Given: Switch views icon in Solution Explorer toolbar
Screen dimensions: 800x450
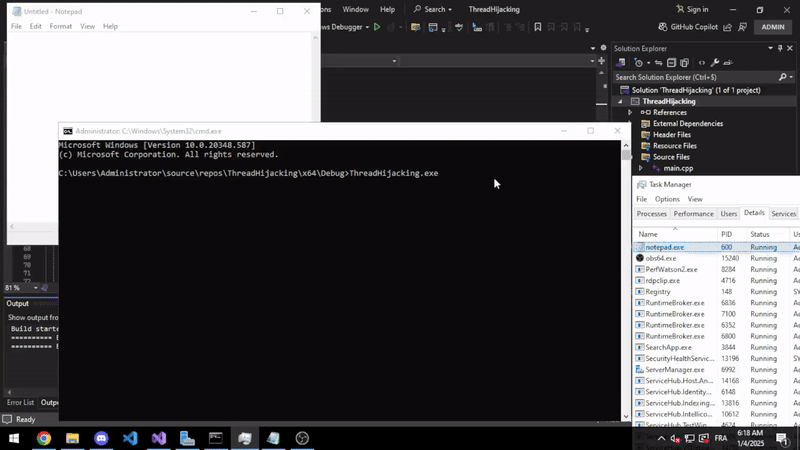Looking at the screenshot, I should (x=621, y=63).
